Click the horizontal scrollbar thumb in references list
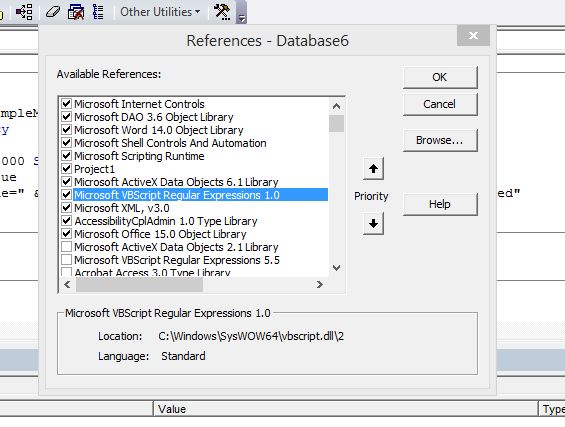Image resolution: width=565 pixels, height=427 pixels. [x=139, y=285]
